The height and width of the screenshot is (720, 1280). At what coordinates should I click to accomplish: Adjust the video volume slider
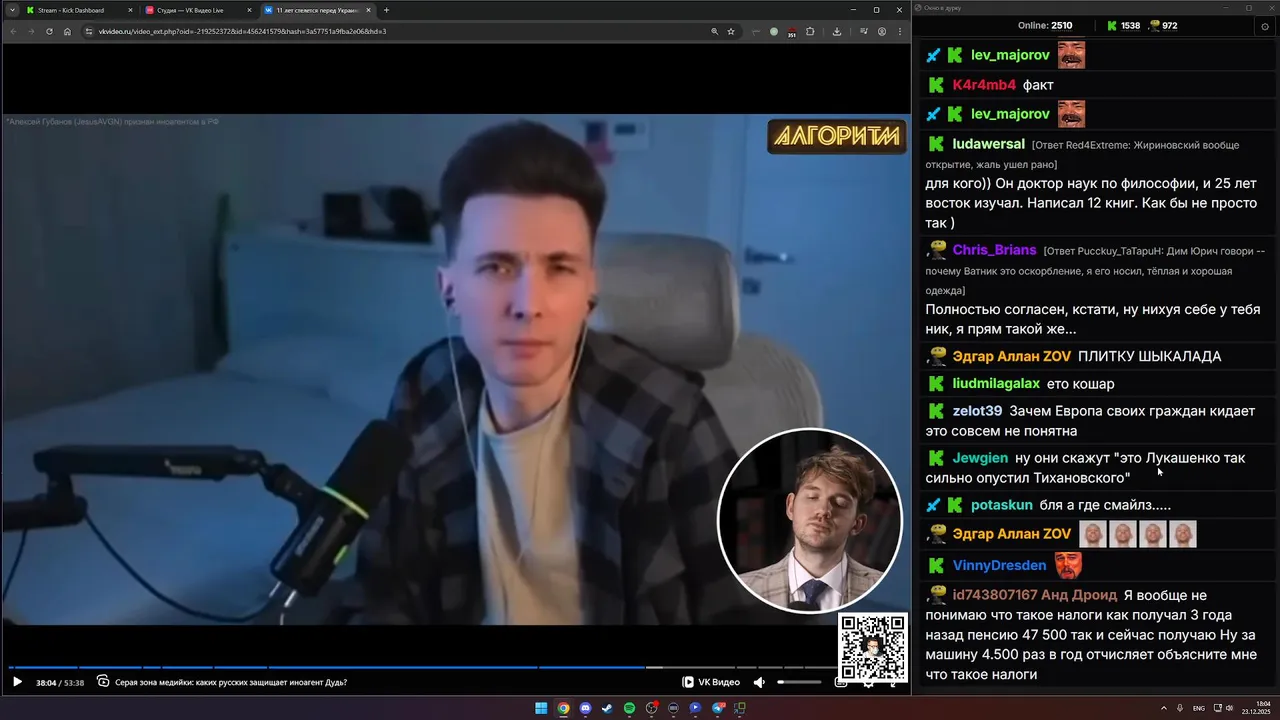point(799,682)
